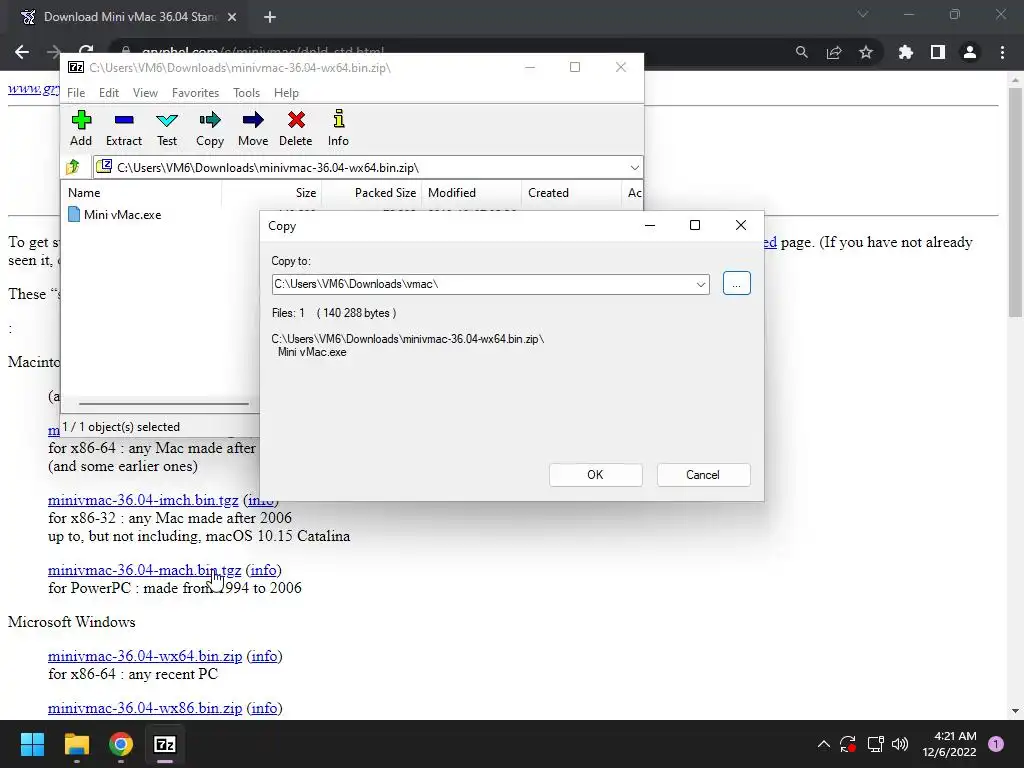Click the search magnifier icon in Chrome's address bar
This screenshot has width=1024, height=768.
coord(802,52)
